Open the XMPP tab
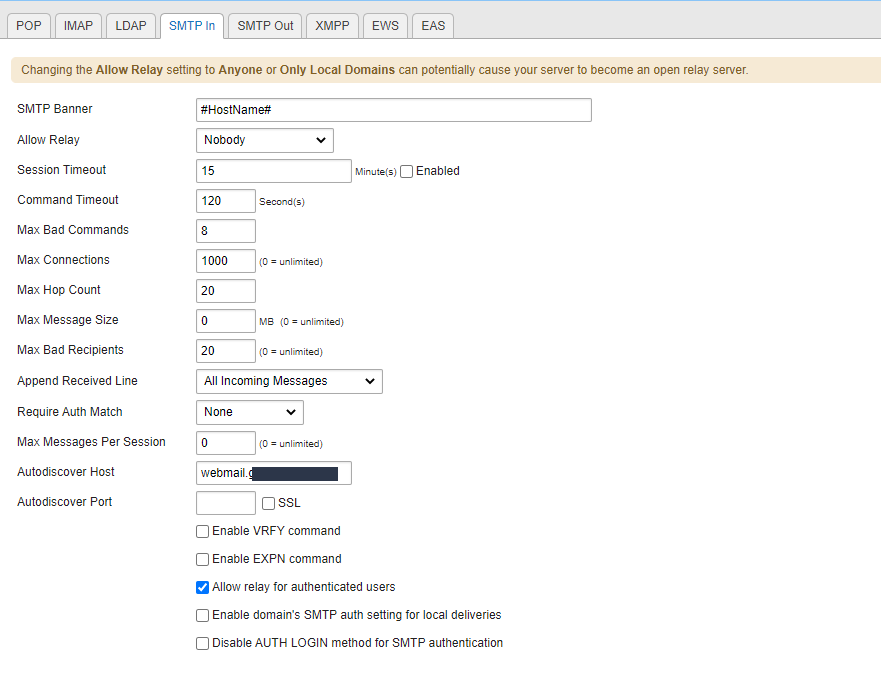 tap(332, 25)
